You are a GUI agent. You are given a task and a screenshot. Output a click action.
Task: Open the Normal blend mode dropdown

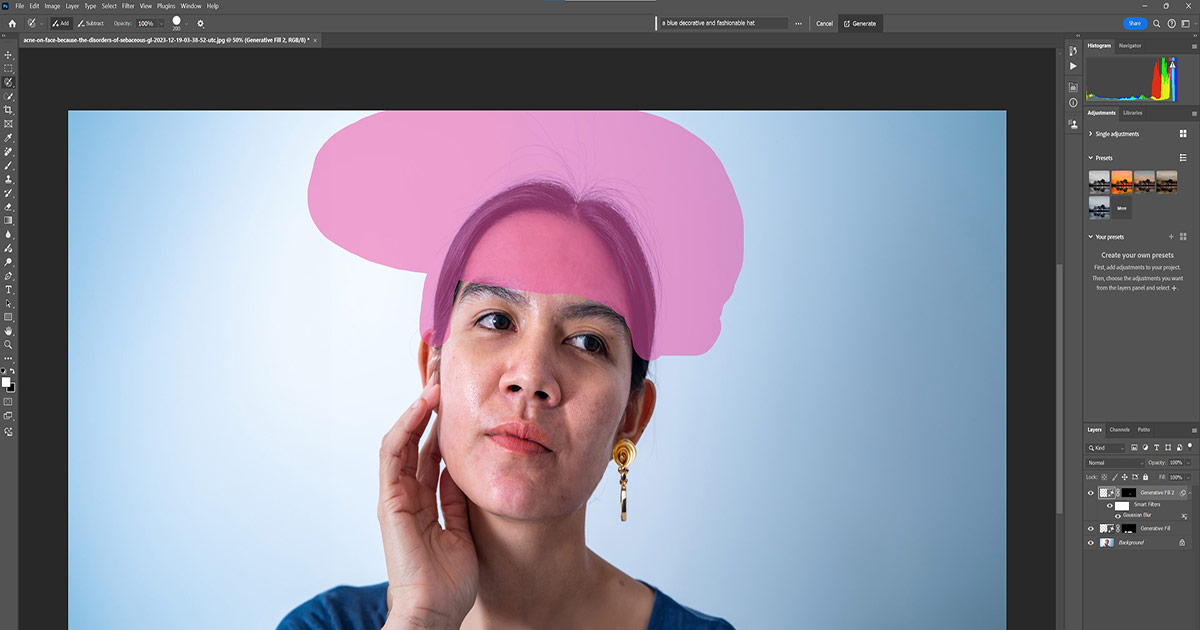coord(1113,463)
